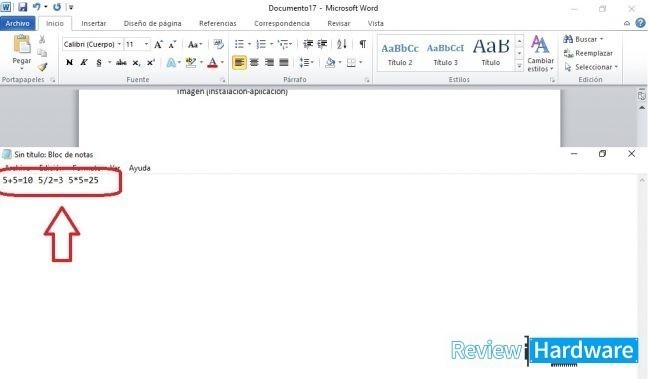Click the Word help question mark icon
The image size is (650, 379).
click(x=640, y=23)
